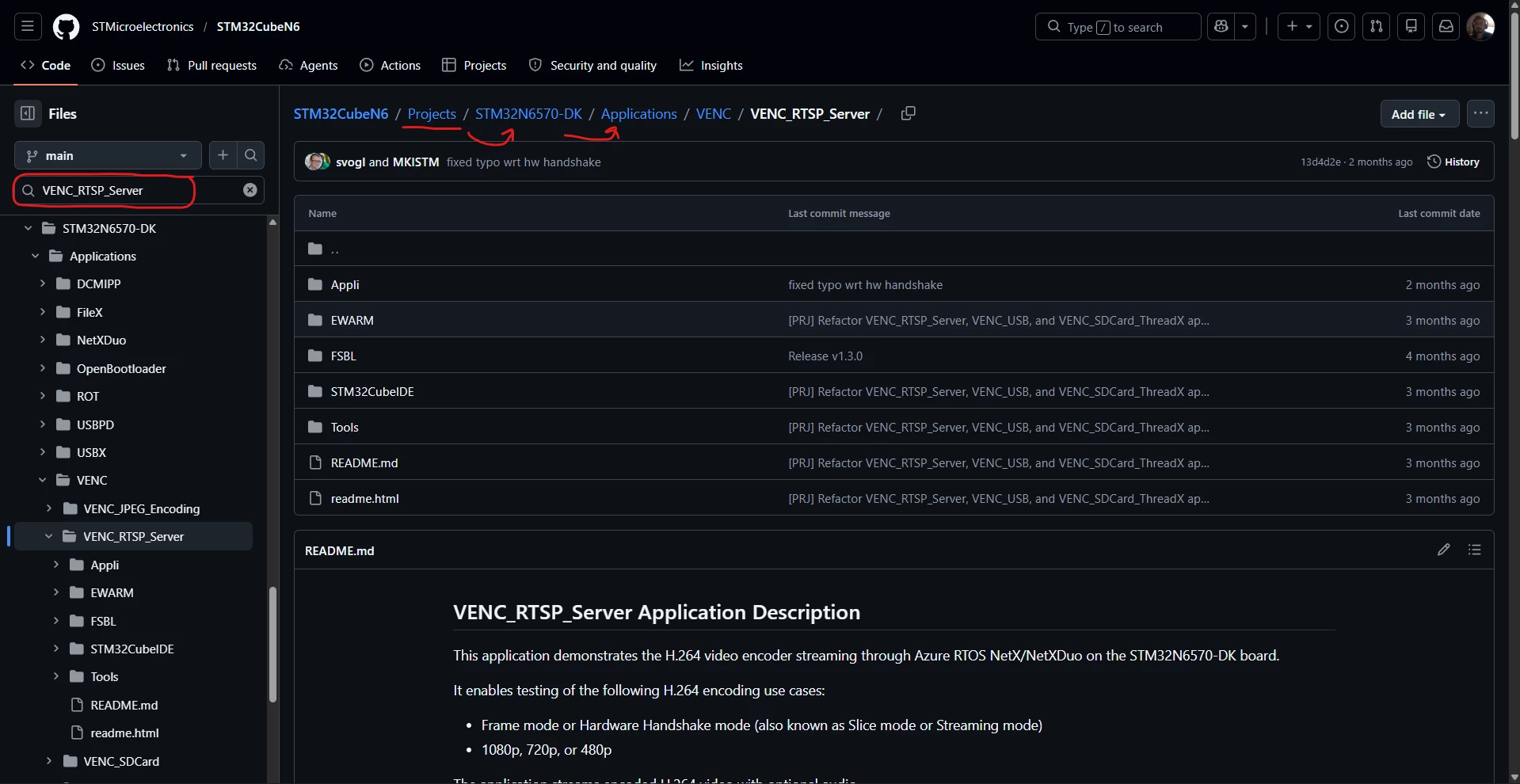Select readme.html in the file tree
The height and width of the screenshot is (784, 1520).
(124, 733)
